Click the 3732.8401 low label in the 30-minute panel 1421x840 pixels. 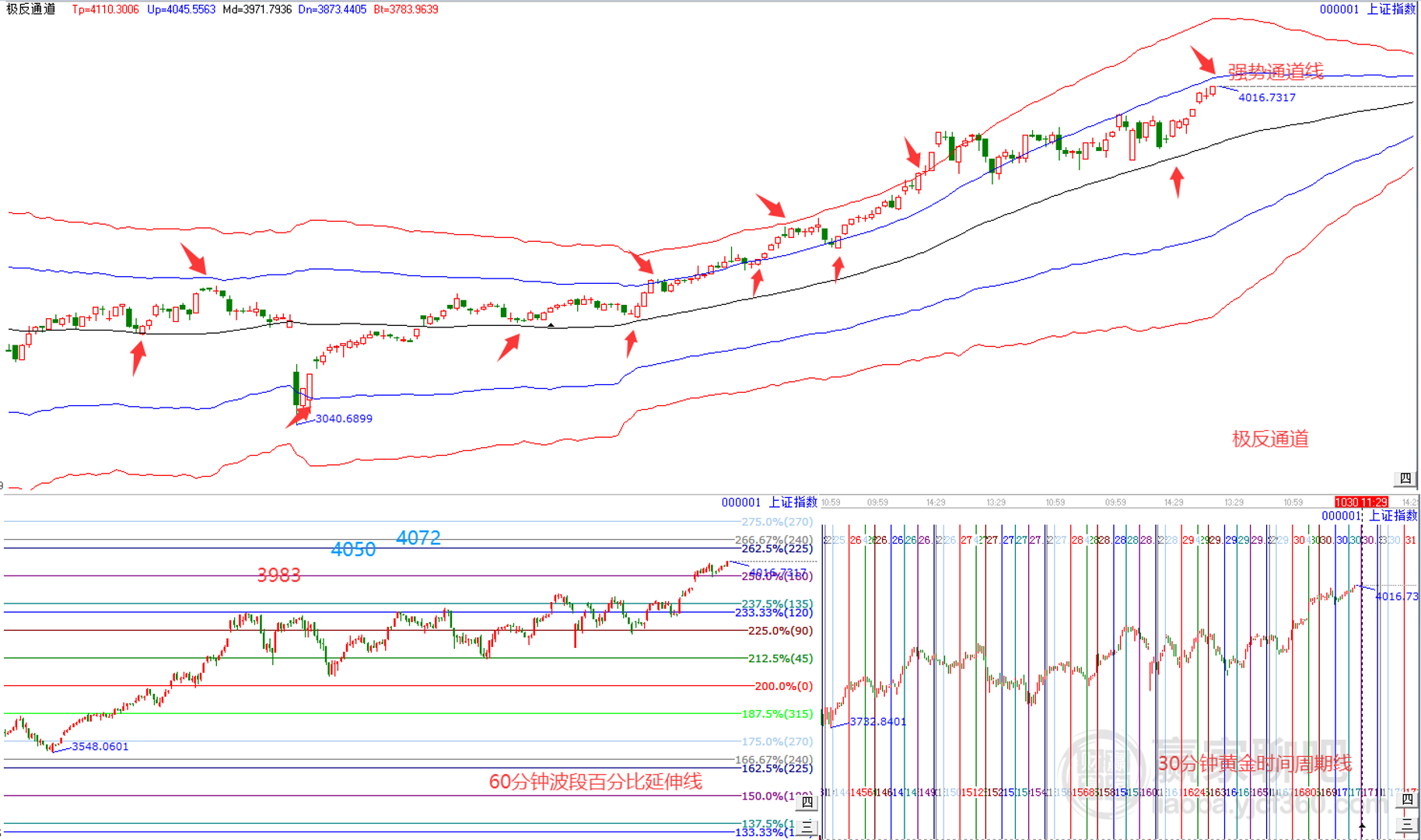coord(878,722)
